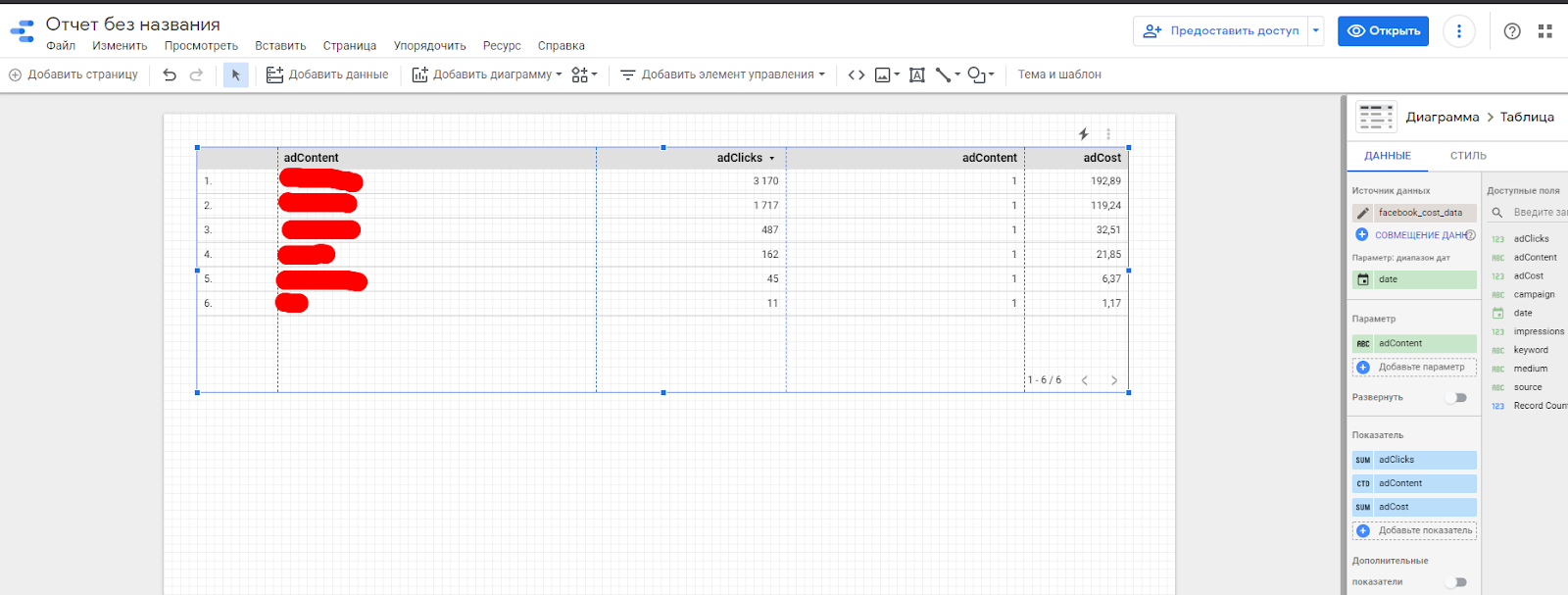
Task: Click the undo arrow icon
Action: pos(170,74)
